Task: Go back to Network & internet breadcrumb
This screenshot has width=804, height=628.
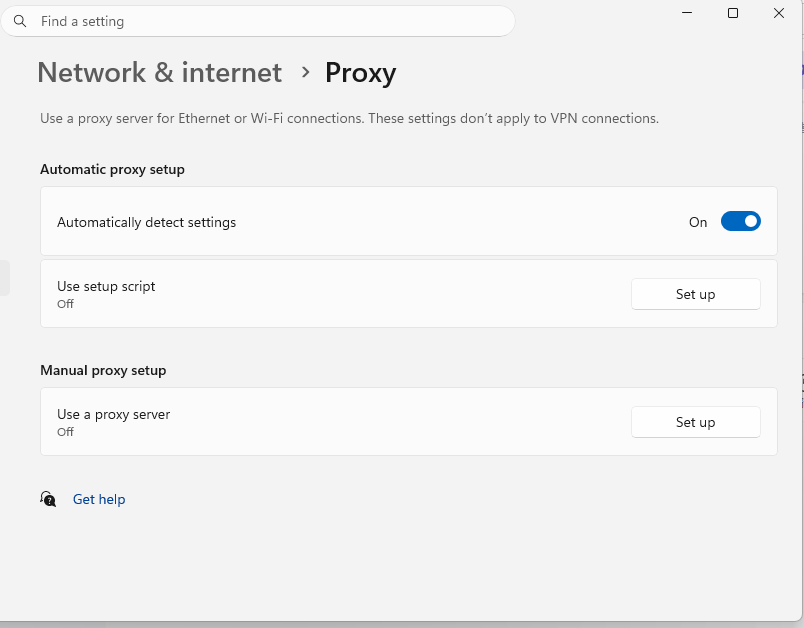Action: coord(159,72)
